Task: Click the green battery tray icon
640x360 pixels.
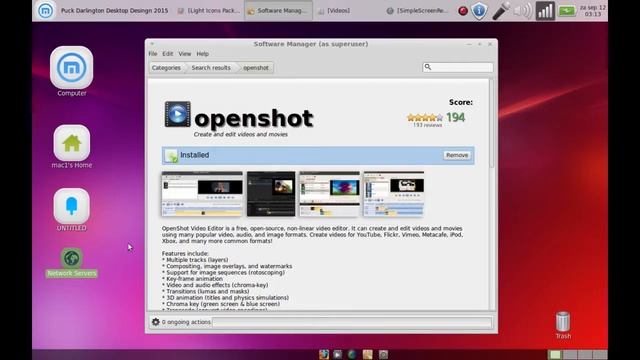Action: pos(567,11)
